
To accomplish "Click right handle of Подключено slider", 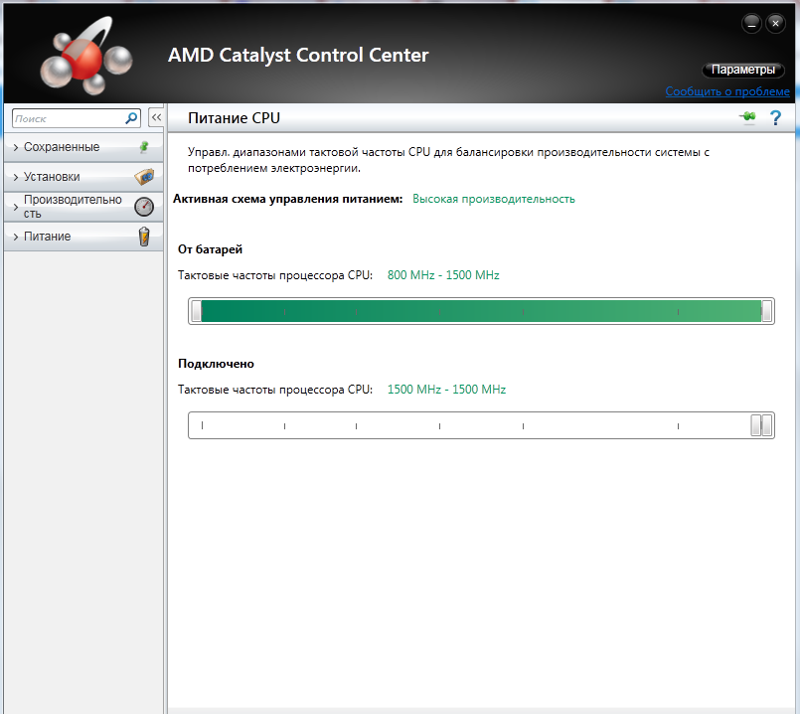I will pyautogui.click(x=766, y=425).
